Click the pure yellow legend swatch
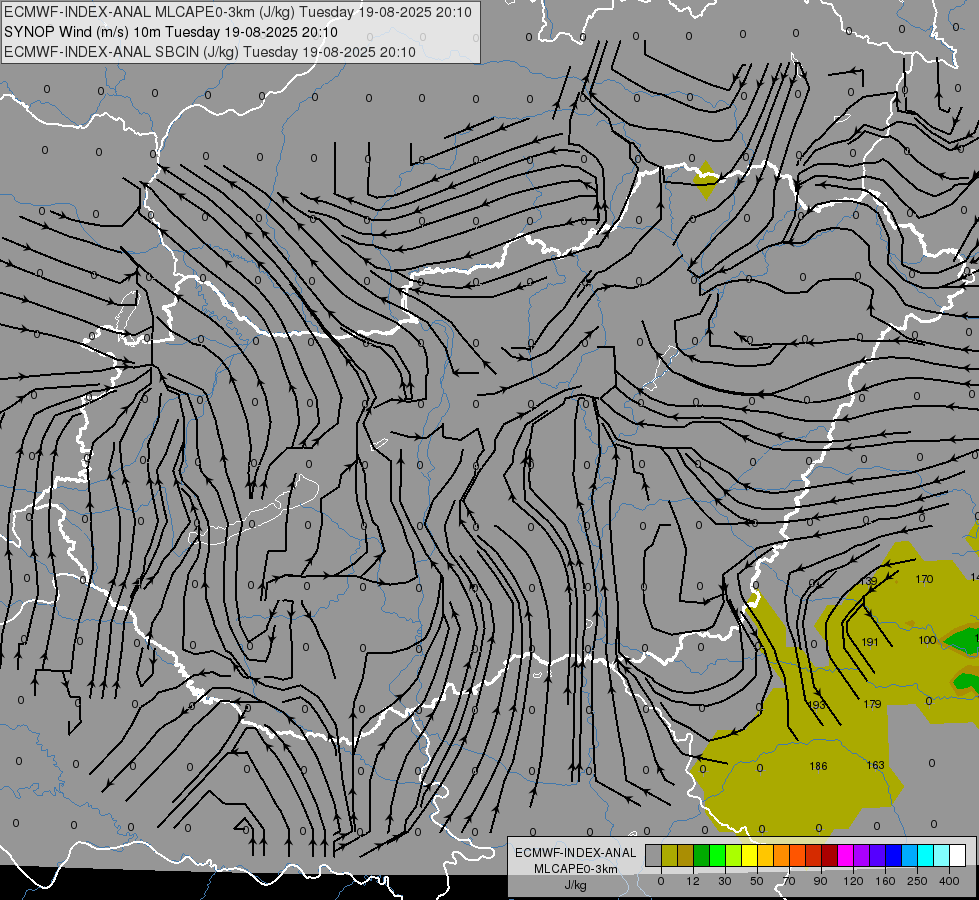 (x=750, y=855)
